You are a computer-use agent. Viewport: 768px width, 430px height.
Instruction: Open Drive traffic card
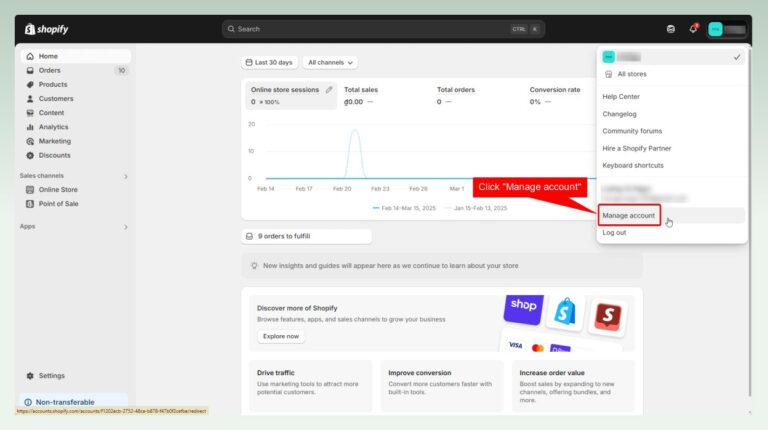pos(311,386)
